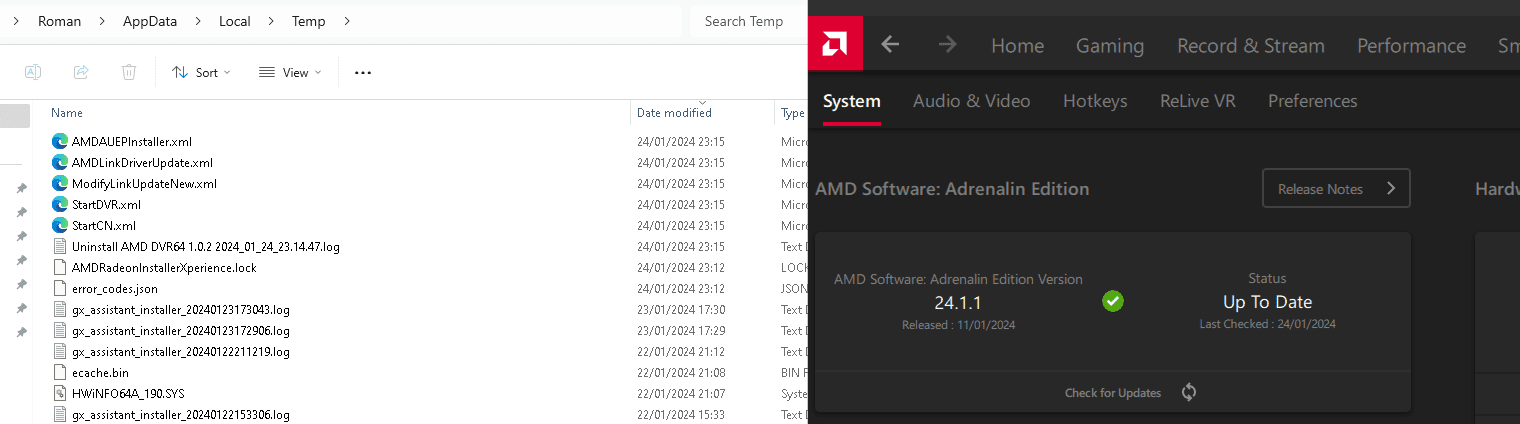
Task: Switch to the Hotkeys sub-tab
Action: 1095,101
